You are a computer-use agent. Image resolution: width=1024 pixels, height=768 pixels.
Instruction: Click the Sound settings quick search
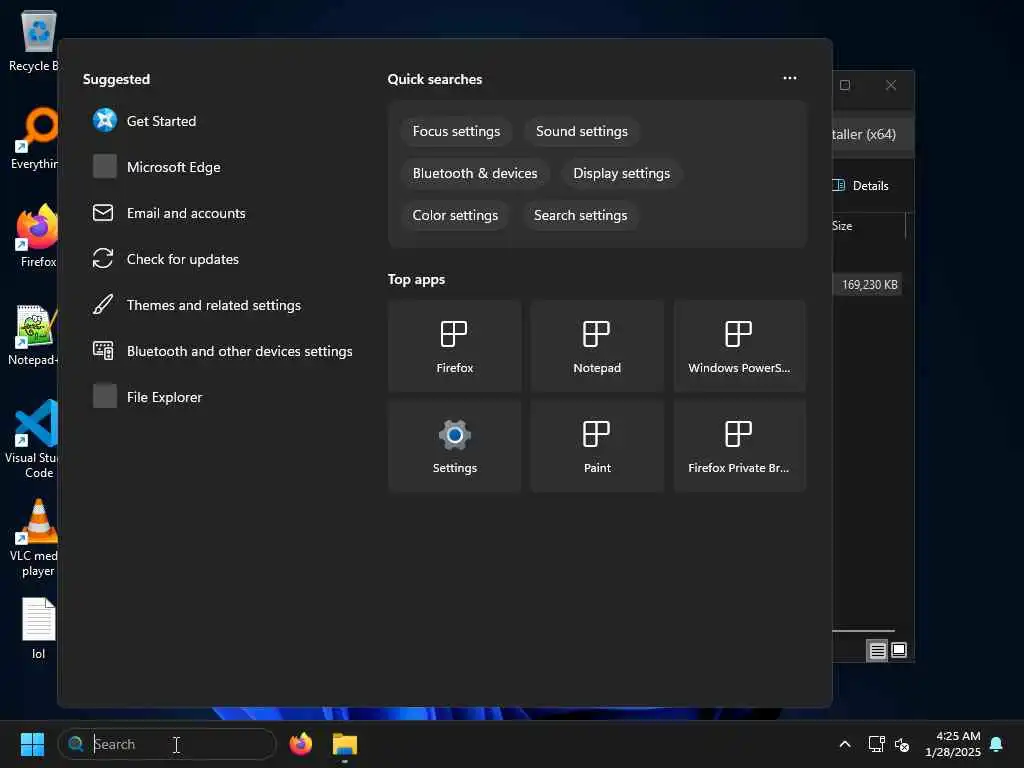pyautogui.click(x=582, y=131)
